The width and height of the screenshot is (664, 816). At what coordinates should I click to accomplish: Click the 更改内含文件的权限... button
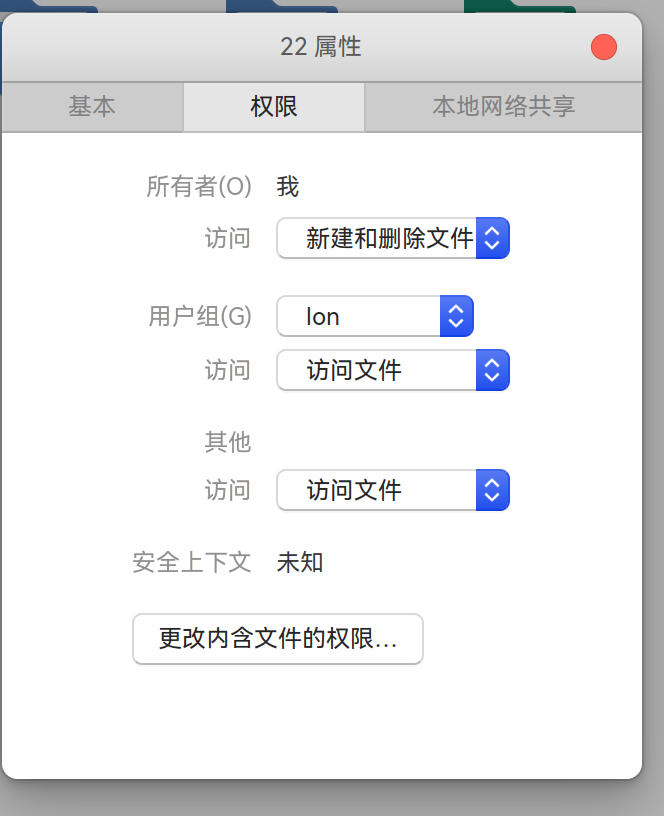point(278,639)
